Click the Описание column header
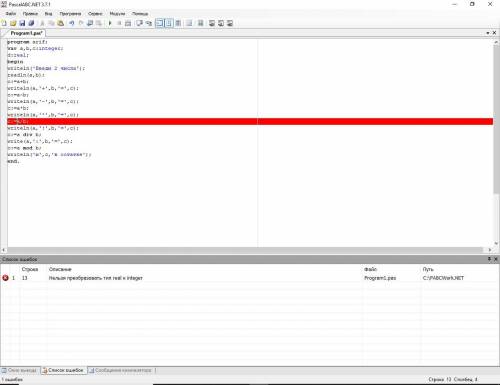Viewport: 500px width, 385px height. click(x=60, y=269)
